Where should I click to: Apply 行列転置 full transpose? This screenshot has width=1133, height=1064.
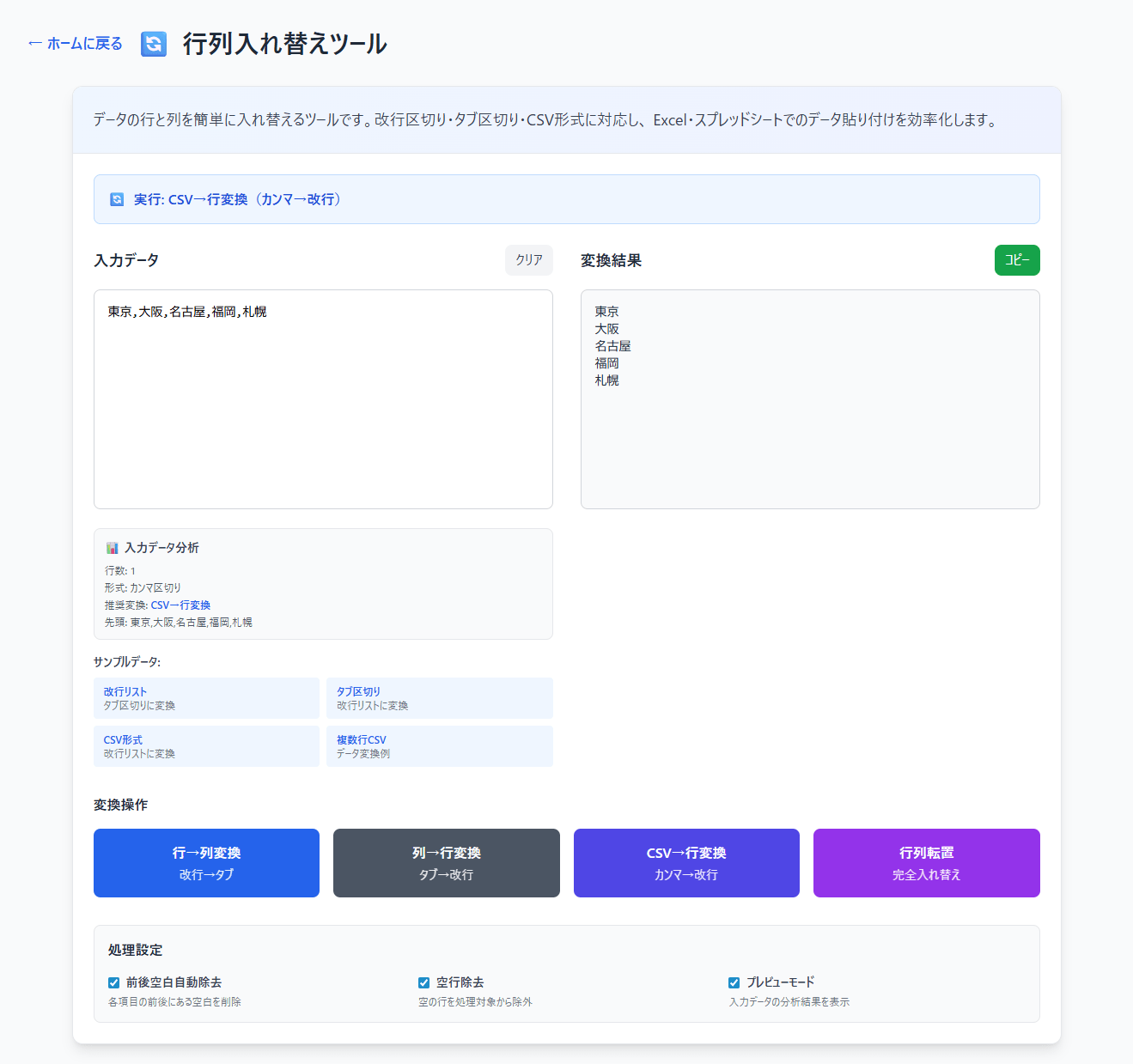coord(926,863)
